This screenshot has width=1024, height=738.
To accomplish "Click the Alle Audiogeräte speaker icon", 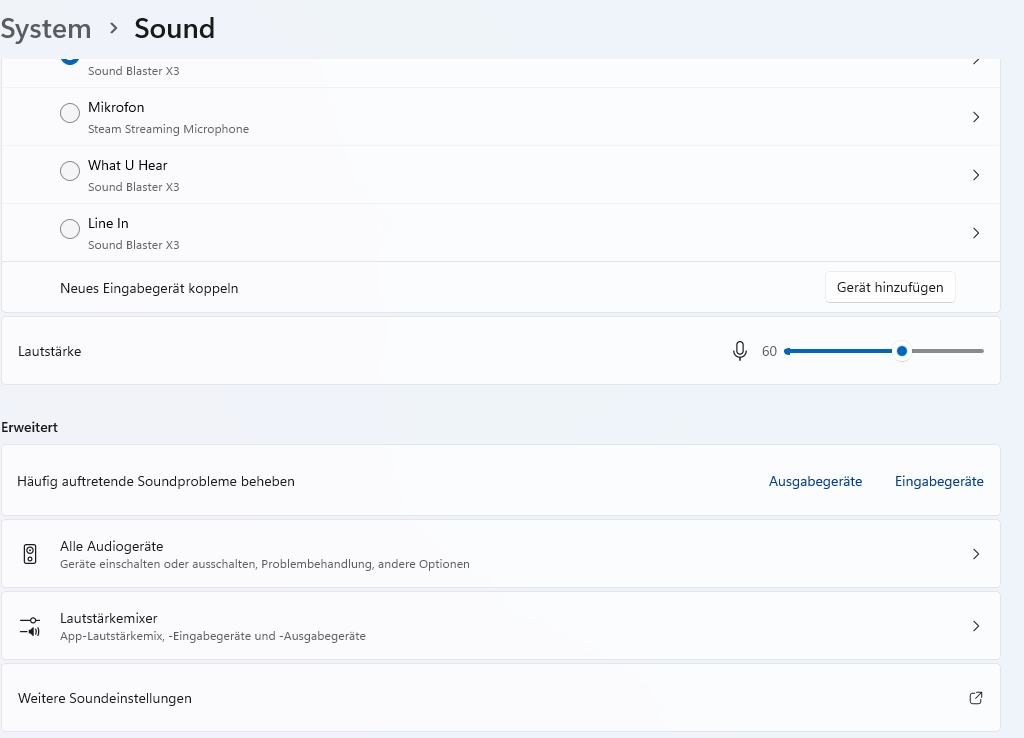I will pos(30,554).
